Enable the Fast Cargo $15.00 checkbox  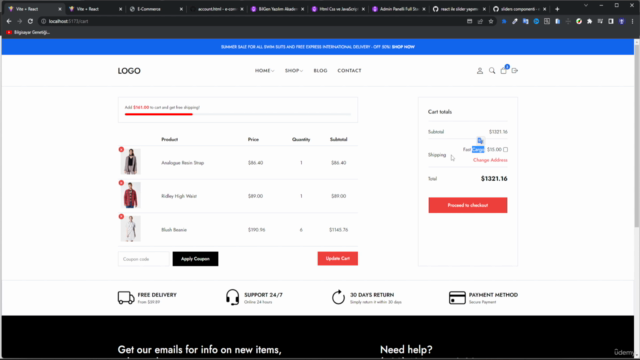[505, 149]
